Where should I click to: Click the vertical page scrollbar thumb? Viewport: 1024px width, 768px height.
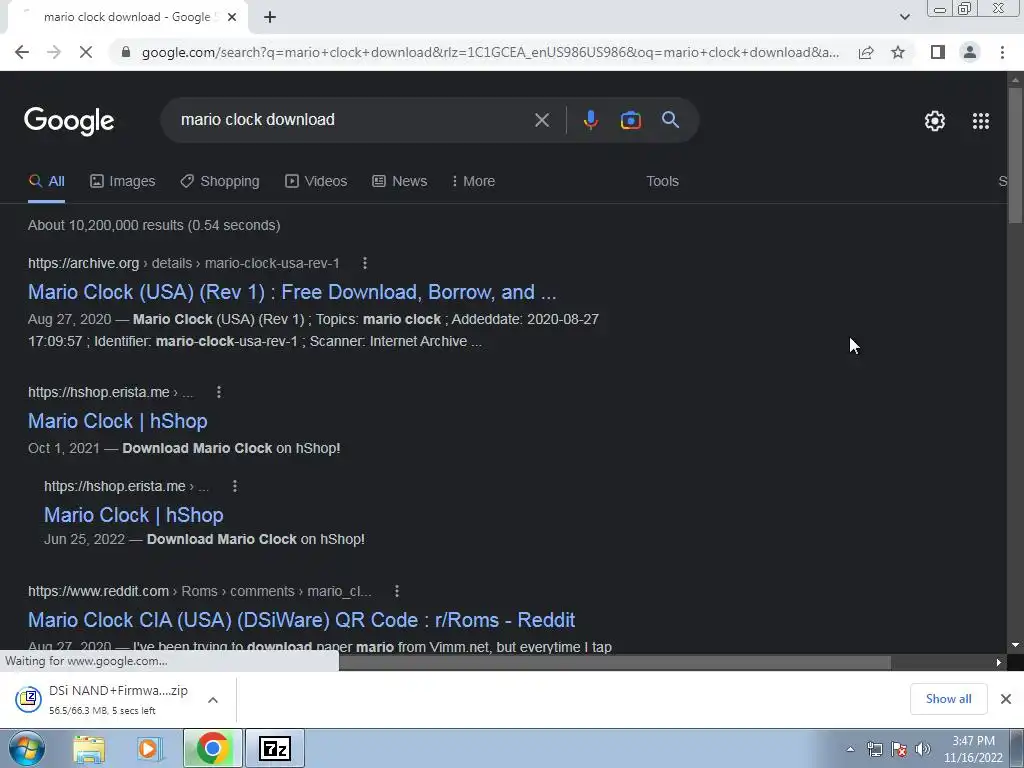[x=1015, y=155]
